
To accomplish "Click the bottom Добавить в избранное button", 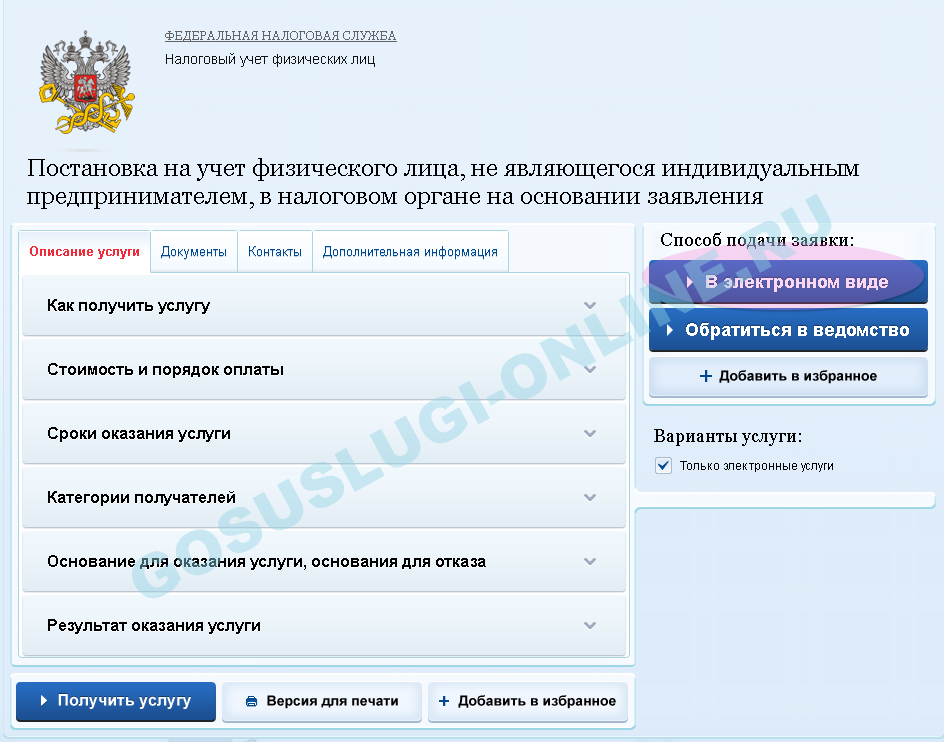I will (527, 701).
